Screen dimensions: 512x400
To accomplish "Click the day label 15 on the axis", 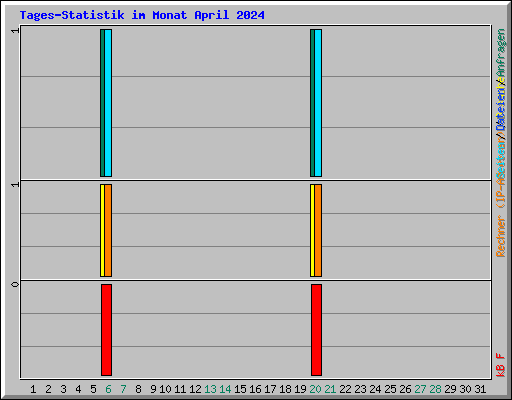I will 240,389.
